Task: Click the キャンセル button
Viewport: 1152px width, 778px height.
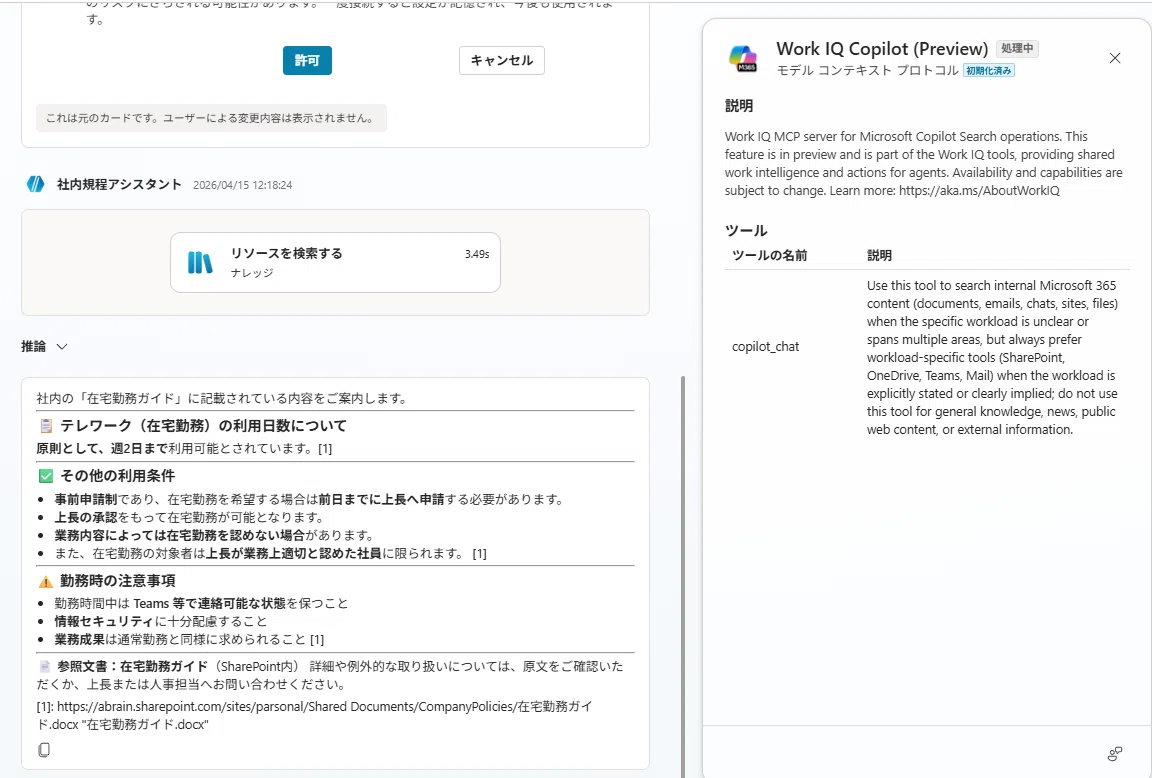Action: (502, 60)
